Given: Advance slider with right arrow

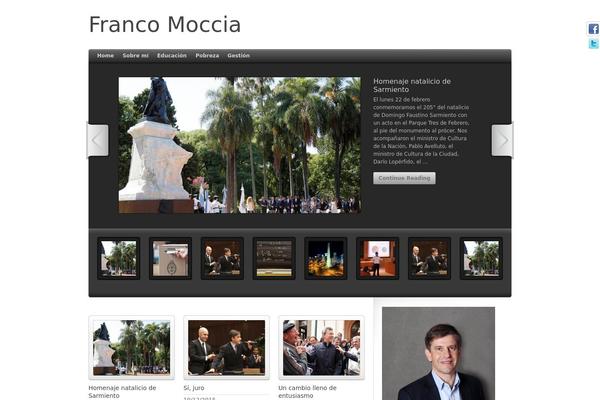Looking at the screenshot, I should (502, 140).
